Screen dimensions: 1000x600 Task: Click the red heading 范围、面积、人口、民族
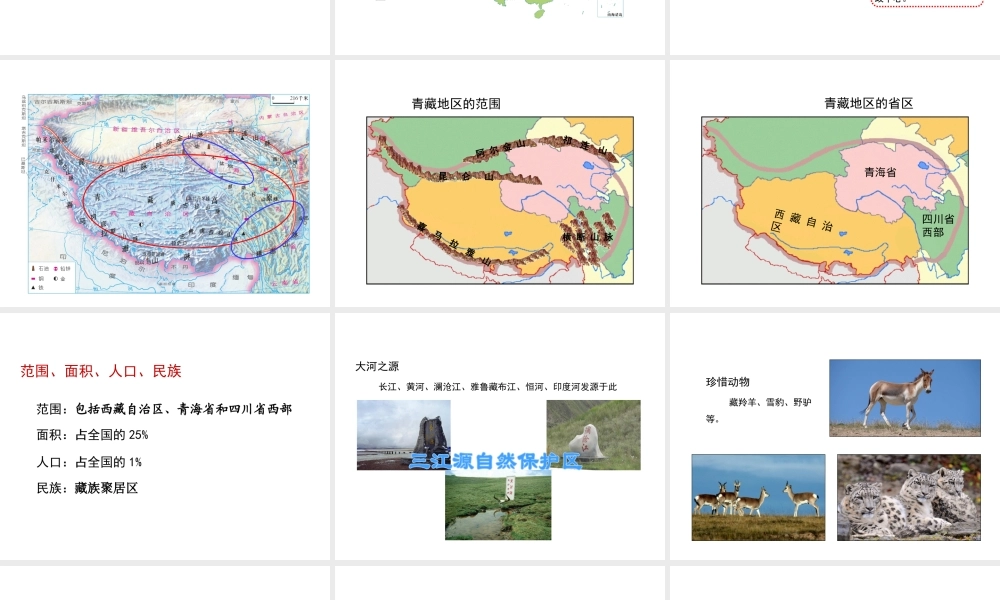(101, 371)
